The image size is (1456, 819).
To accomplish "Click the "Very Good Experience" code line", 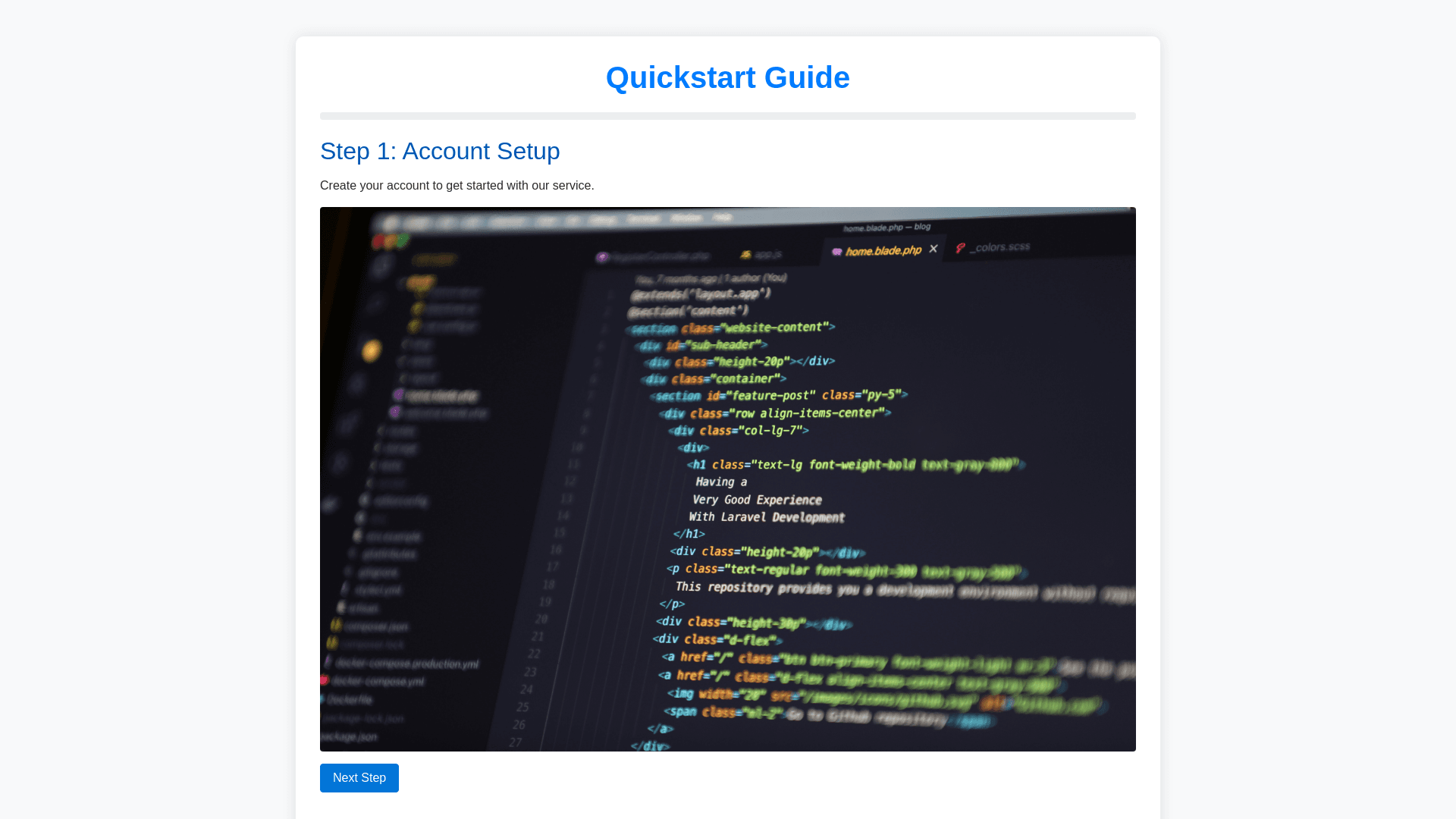I will 756,500.
